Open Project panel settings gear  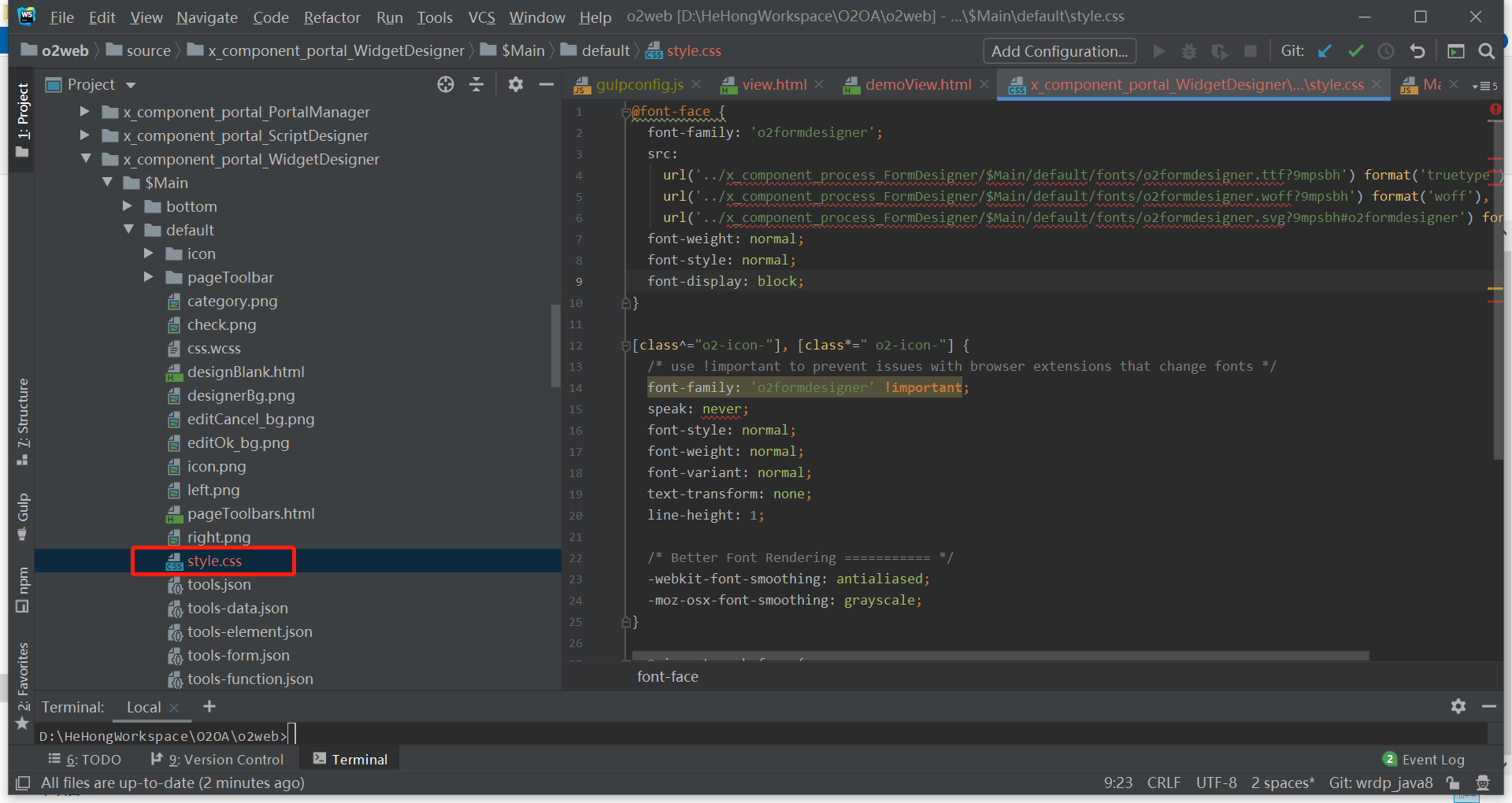(x=516, y=84)
